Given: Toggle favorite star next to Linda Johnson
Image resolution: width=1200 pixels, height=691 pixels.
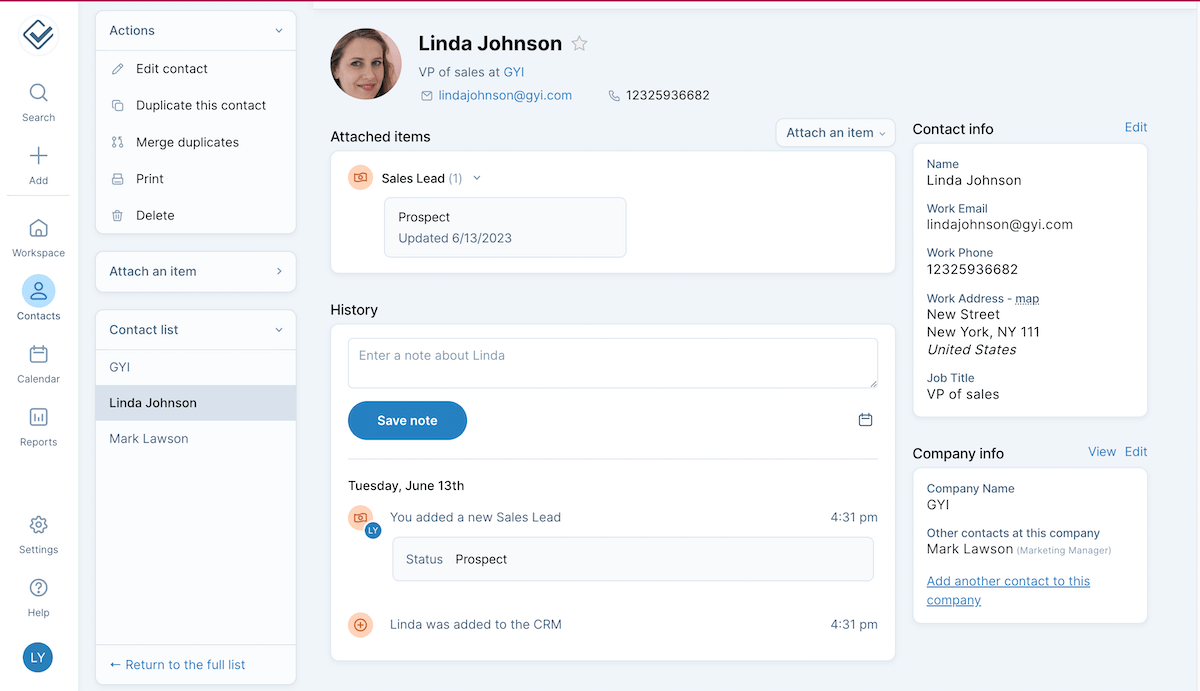Looking at the screenshot, I should (x=579, y=44).
